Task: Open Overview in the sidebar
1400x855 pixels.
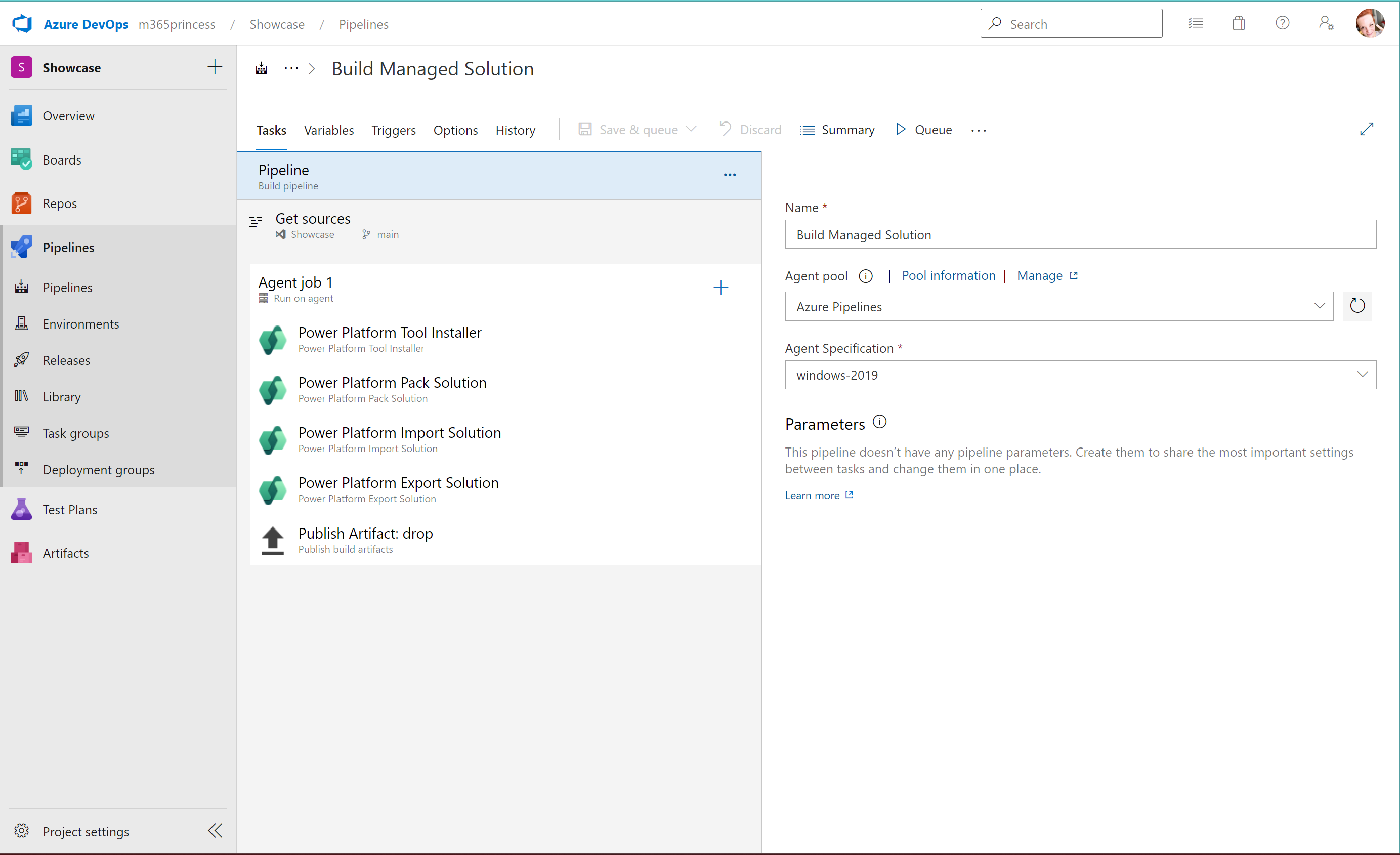Action: point(118,116)
